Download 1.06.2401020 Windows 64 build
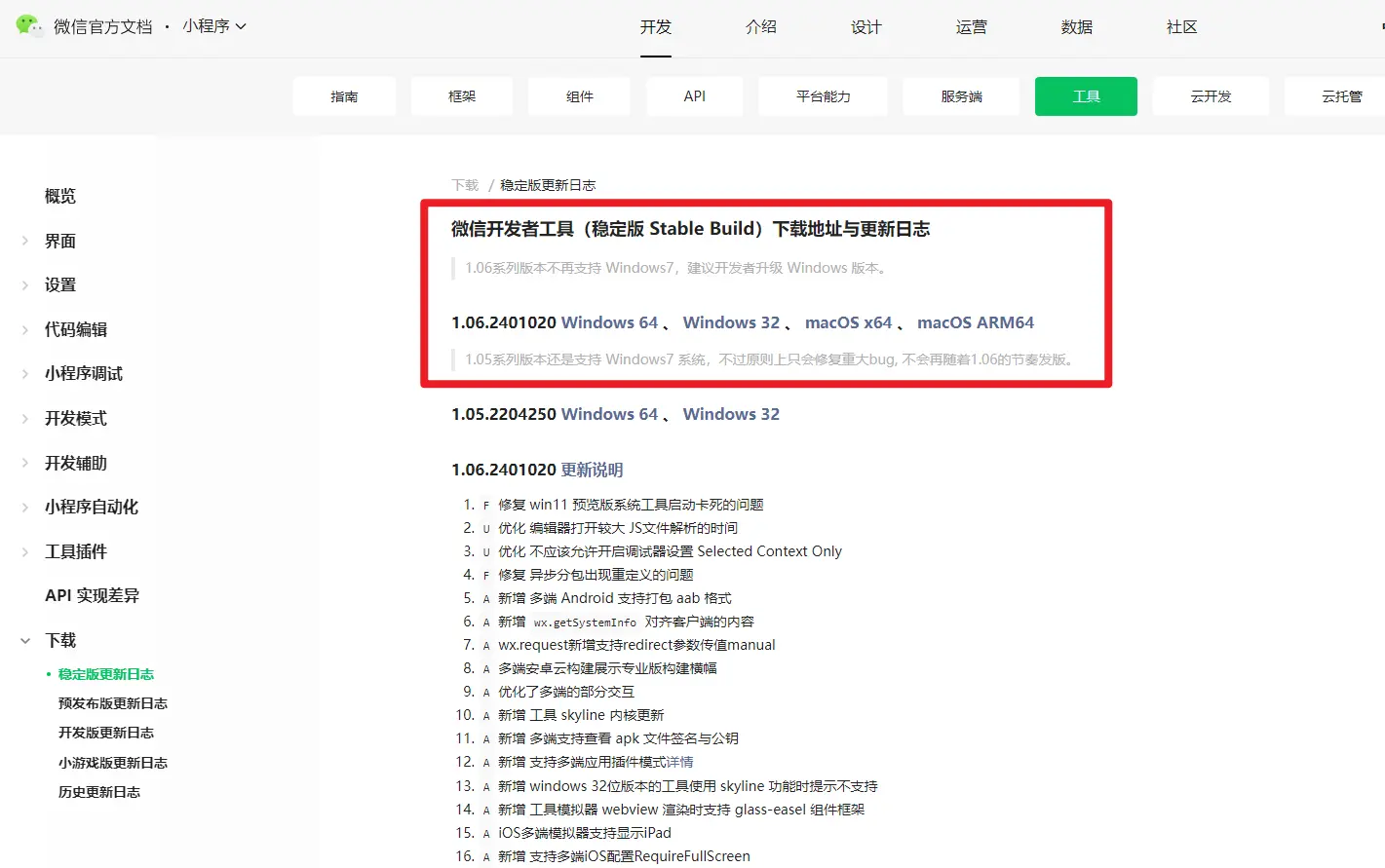Viewport: 1385px width, 868px height. tap(609, 322)
